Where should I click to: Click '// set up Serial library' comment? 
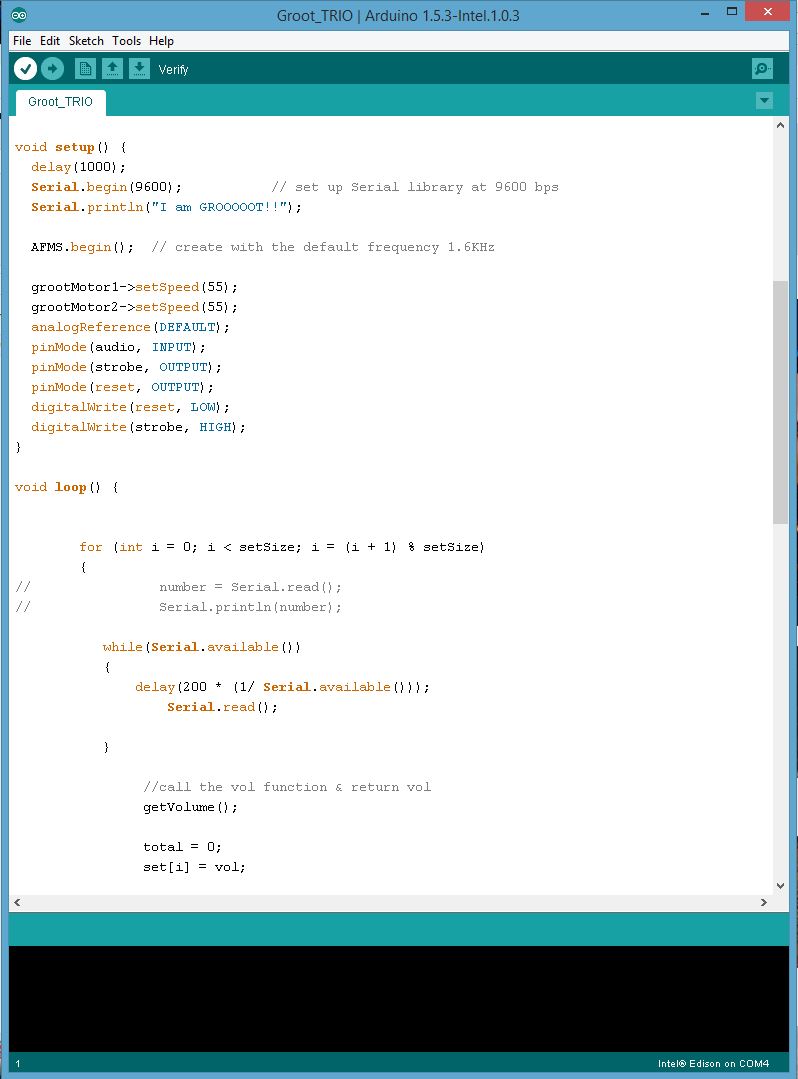coord(415,187)
